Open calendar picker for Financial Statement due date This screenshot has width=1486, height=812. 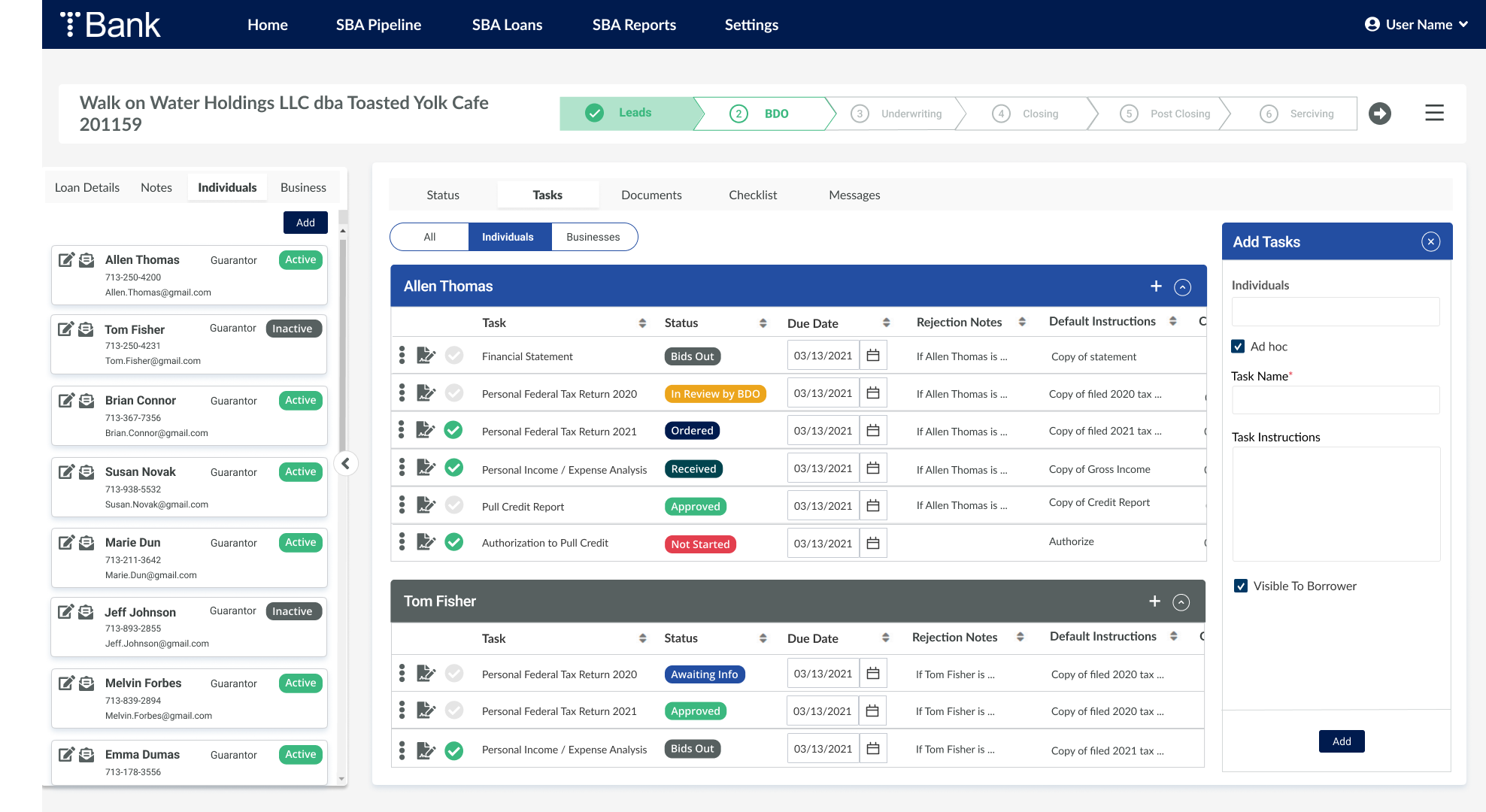point(873,356)
